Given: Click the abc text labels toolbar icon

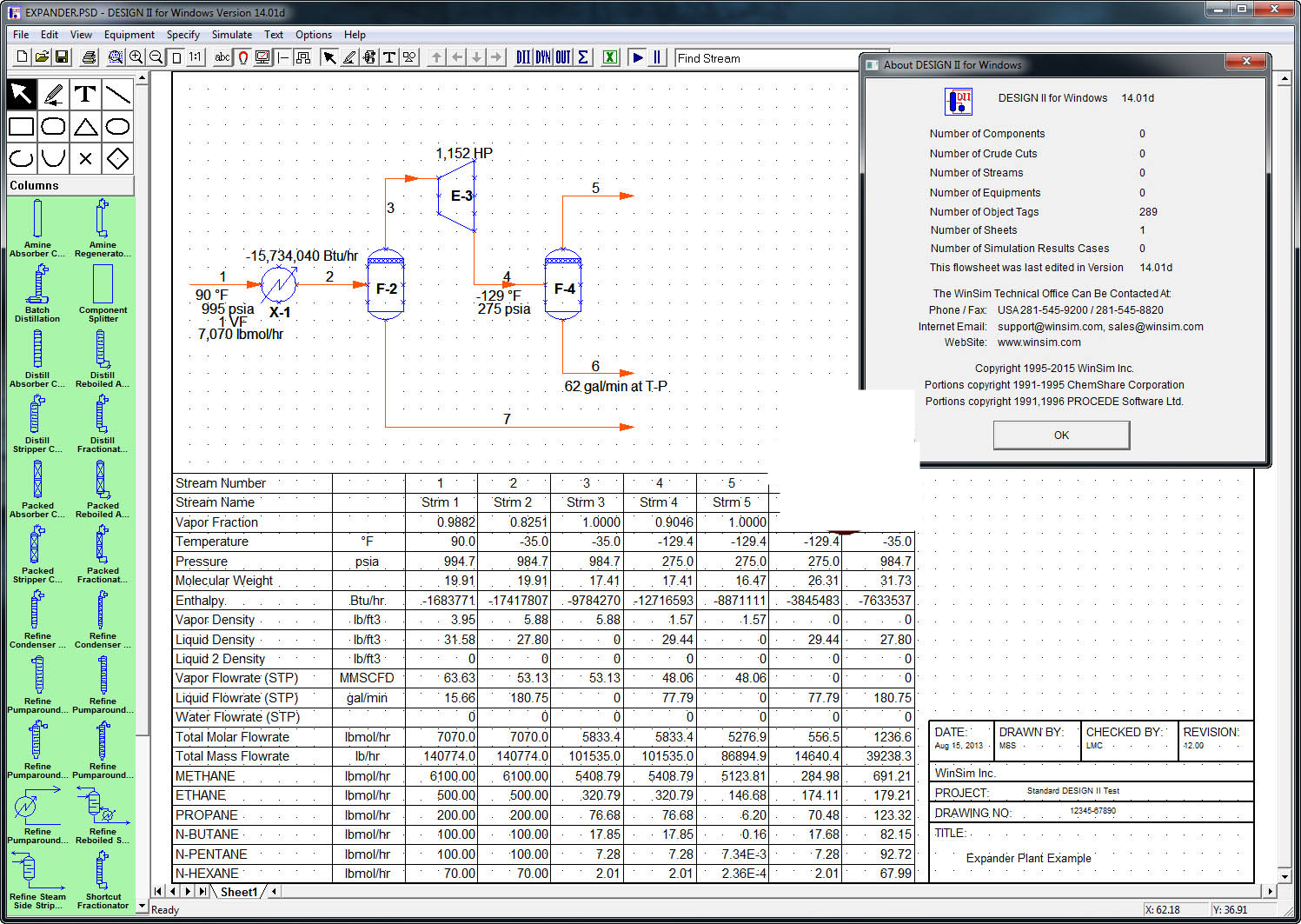Looking at the screenshot, I should click(x=222, y=57).
